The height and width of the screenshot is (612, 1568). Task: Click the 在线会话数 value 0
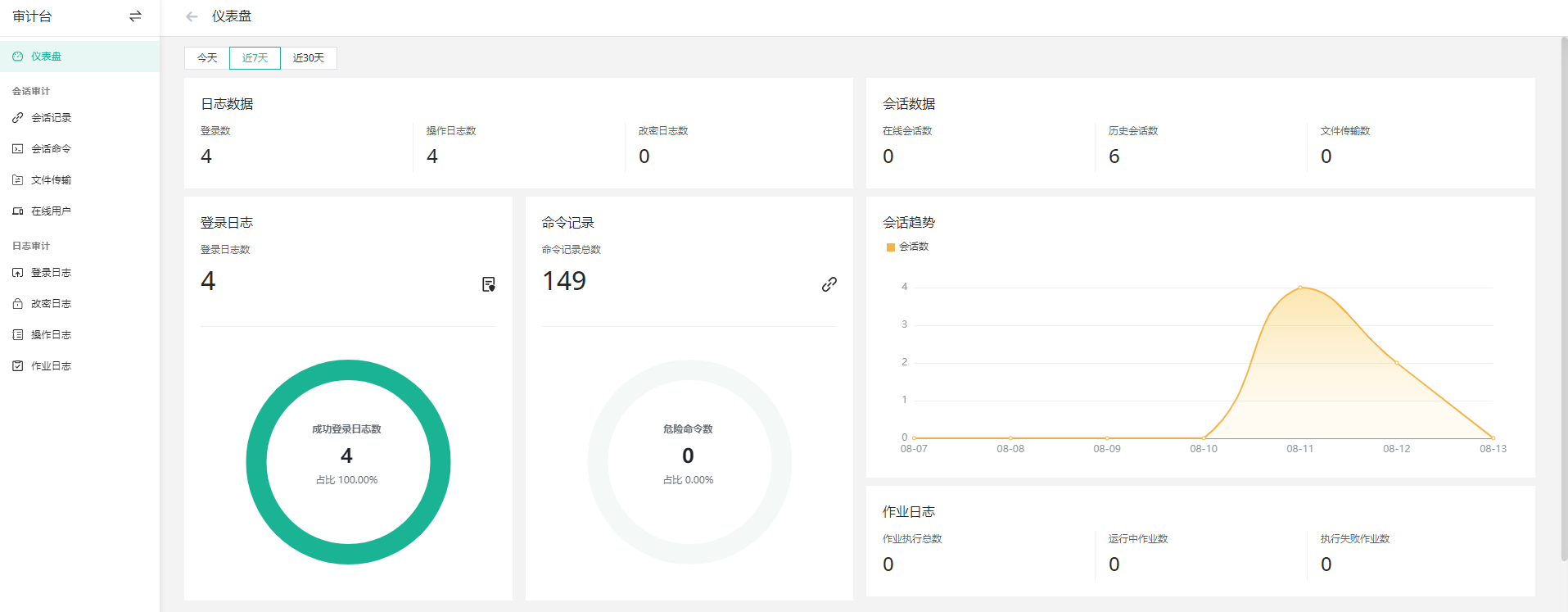pyautogui.click(x=888, y=156)
